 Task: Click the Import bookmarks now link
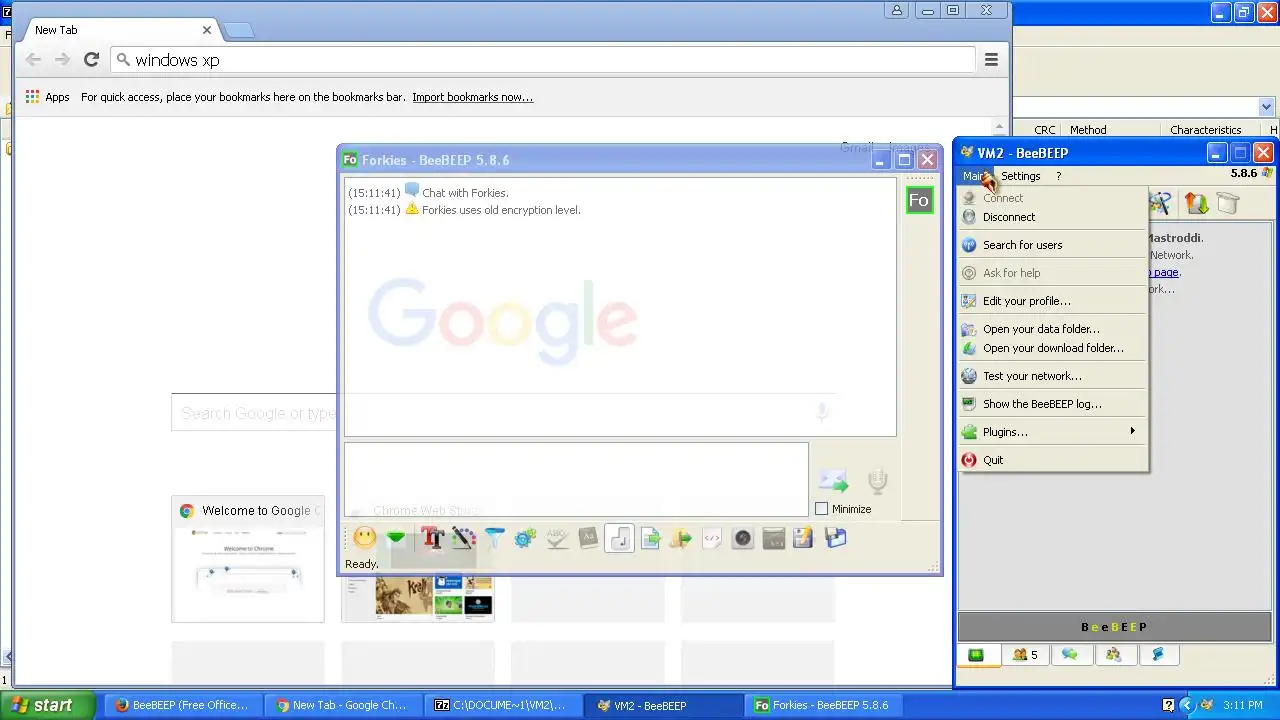(x=472, y=97)
